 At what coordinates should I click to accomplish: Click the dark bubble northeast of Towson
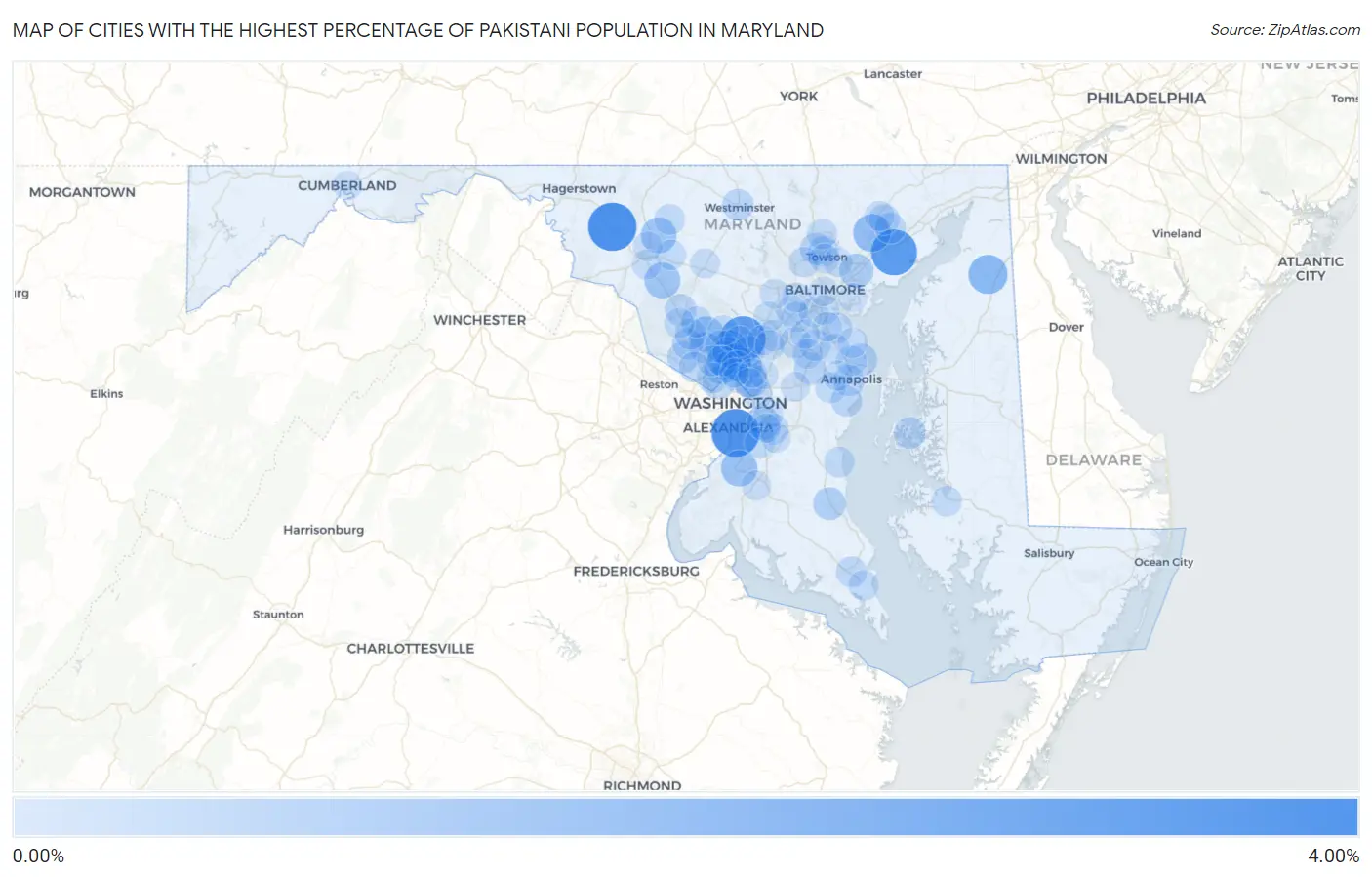pyautogui.click(x=894, y=253)
